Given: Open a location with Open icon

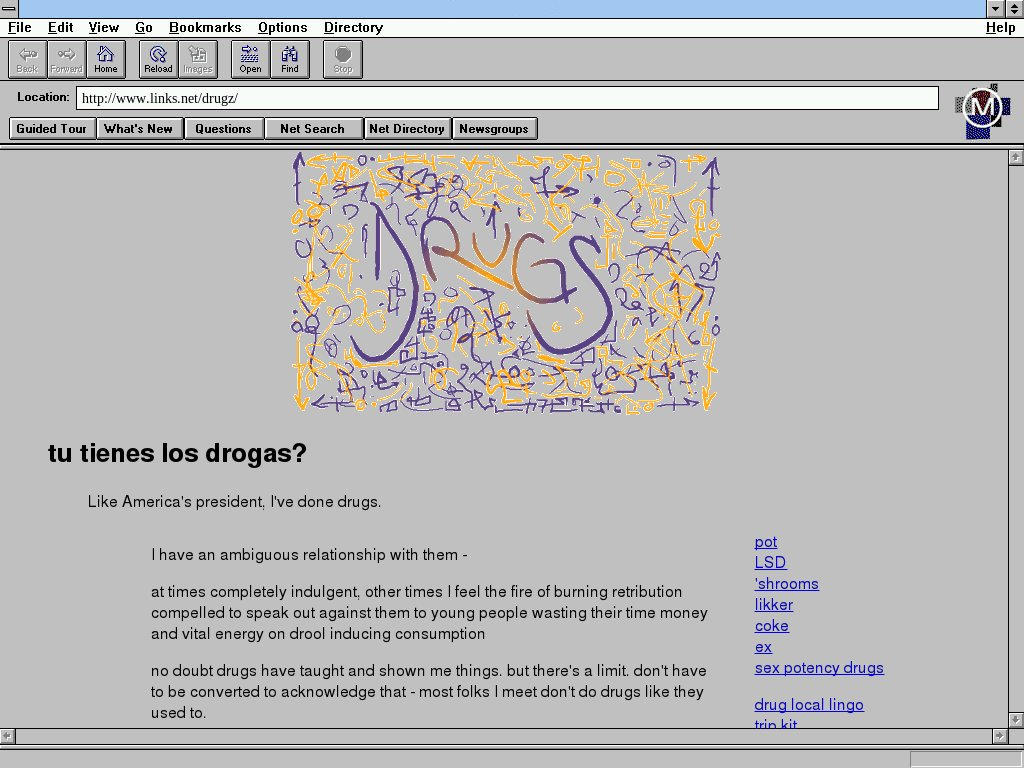Looking at the screenshot, I should 250,60.
